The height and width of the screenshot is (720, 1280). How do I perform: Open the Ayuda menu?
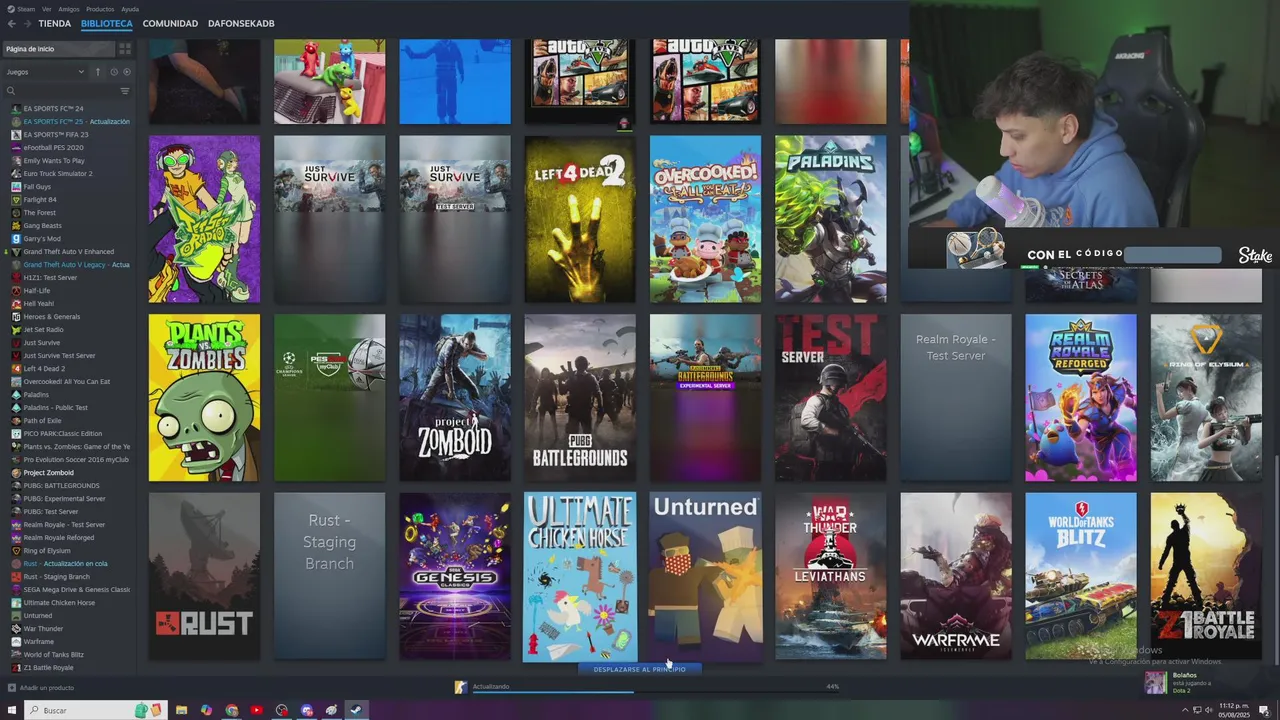pos(130,9)
